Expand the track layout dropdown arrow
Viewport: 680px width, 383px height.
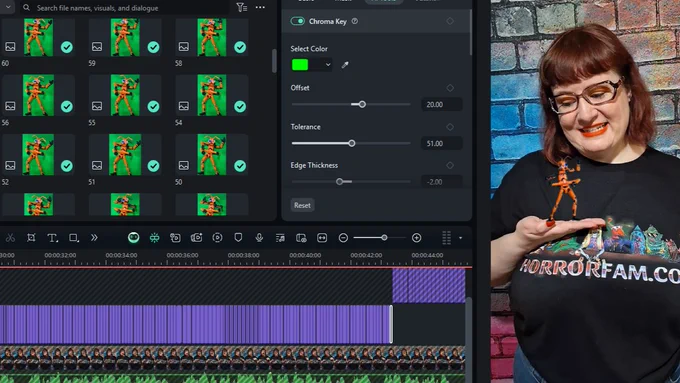click(461, 238)
